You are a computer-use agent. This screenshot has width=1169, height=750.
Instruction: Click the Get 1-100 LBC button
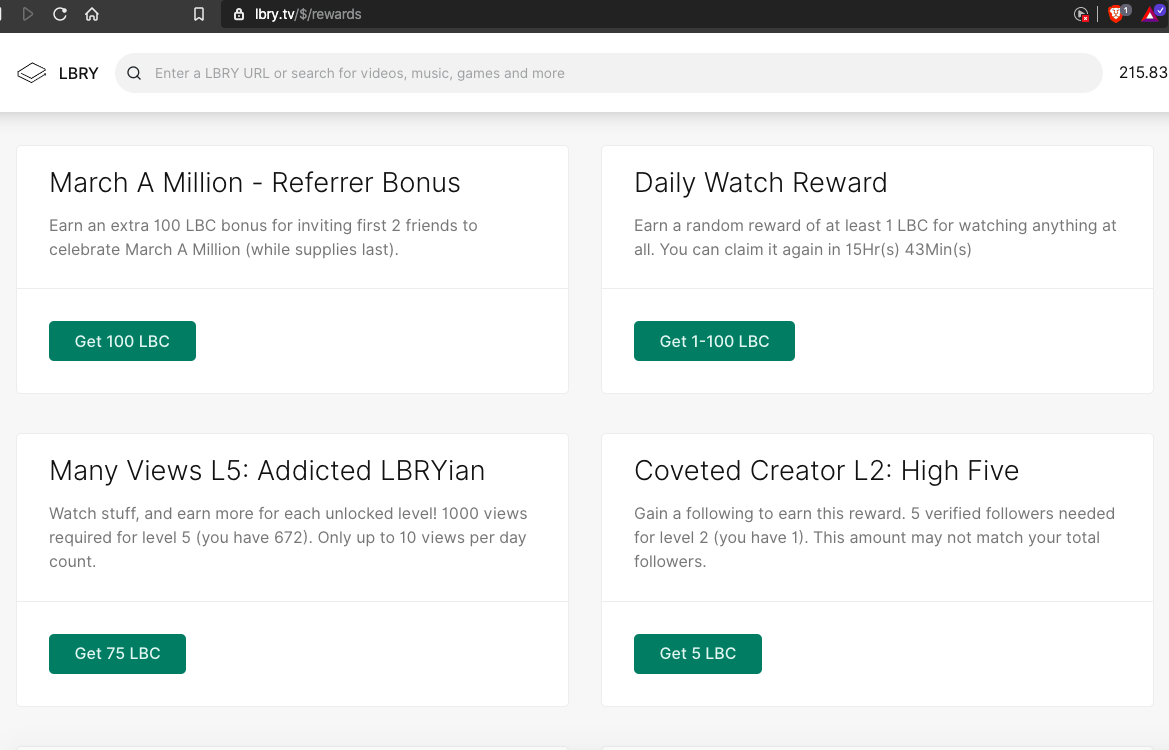(x=714, y=341)
